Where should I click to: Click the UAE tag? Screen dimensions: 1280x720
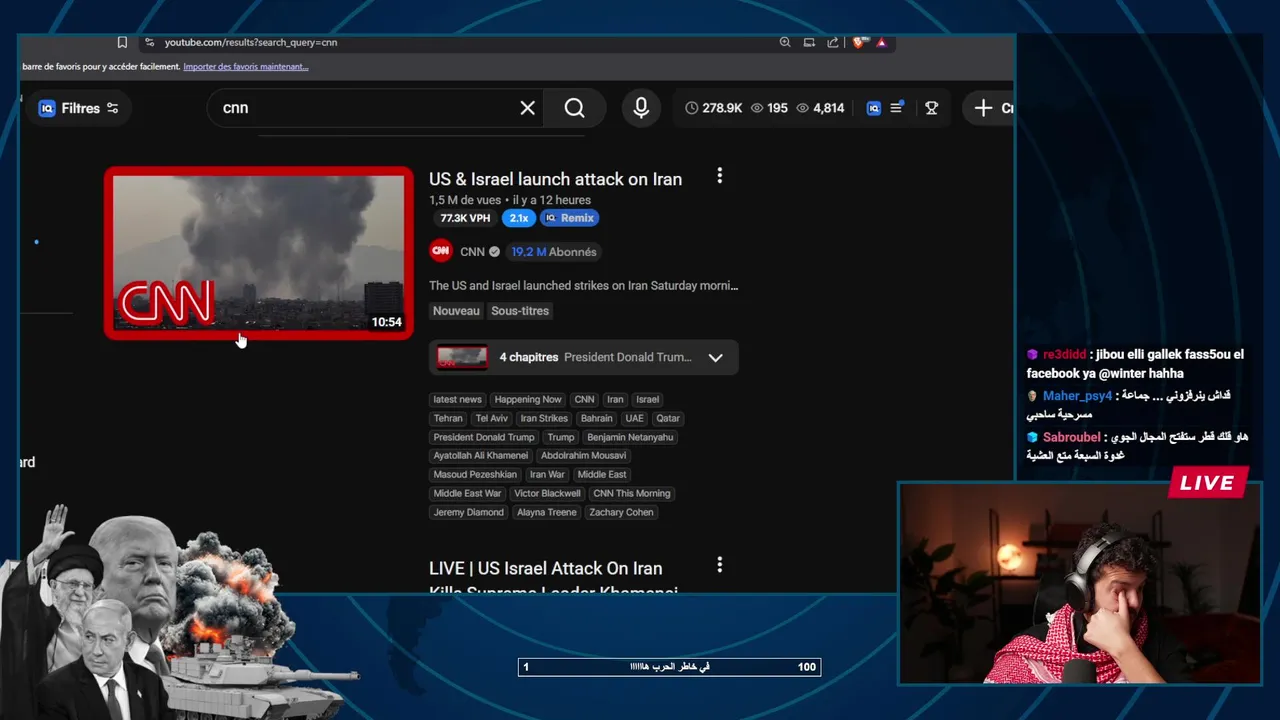click(x=634, y=418)
